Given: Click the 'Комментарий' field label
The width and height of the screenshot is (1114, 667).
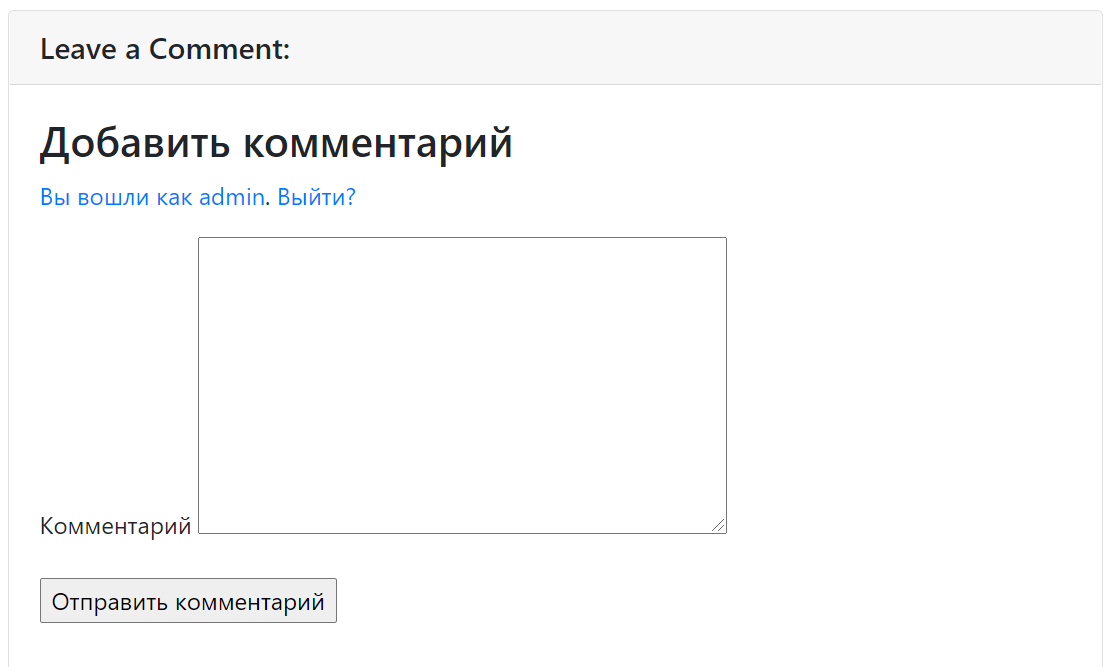Looking at the screenshot, I should pyautogui.click(x=116, y=526).
